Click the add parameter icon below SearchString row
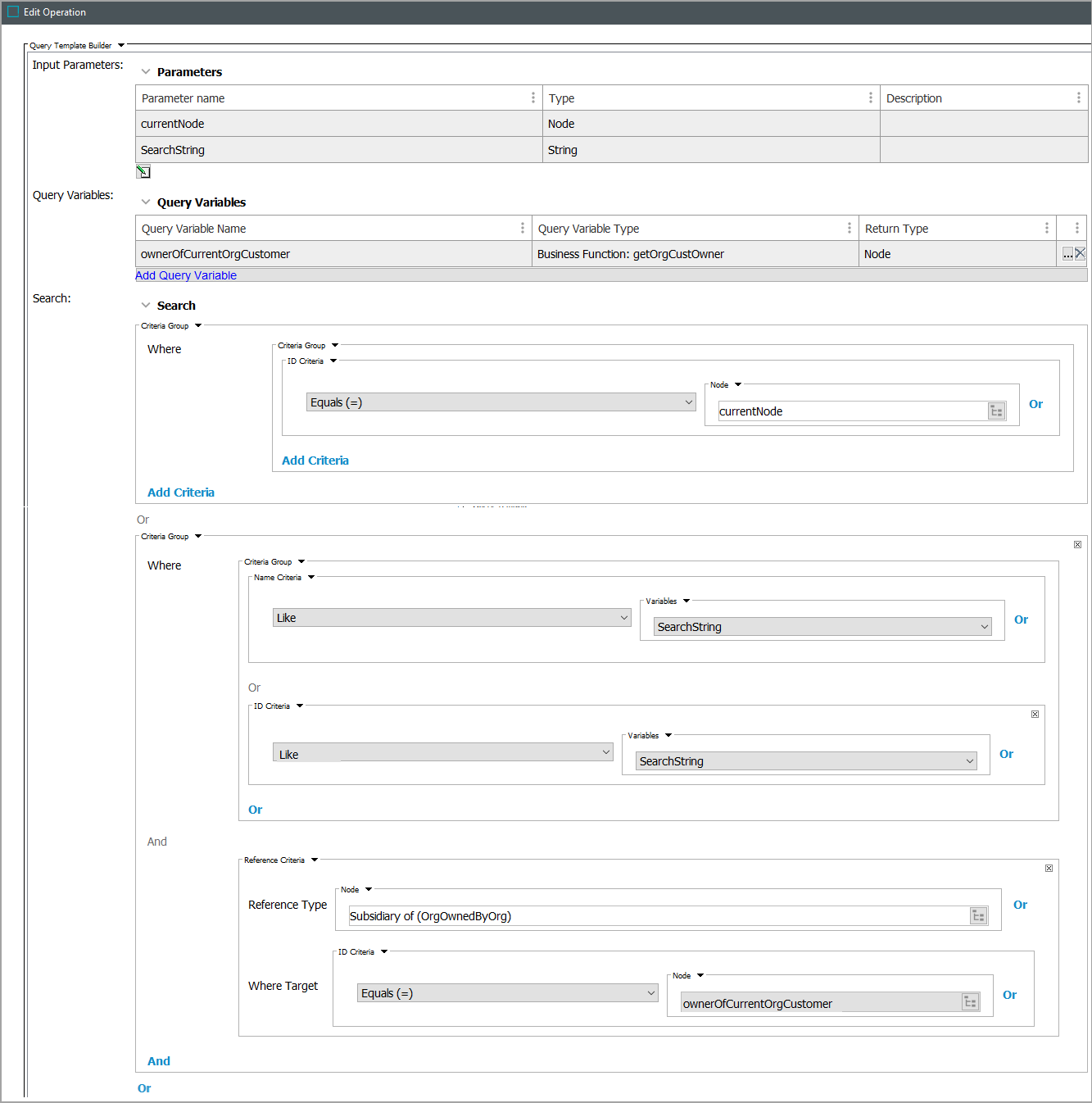The image size is (1092, 1103). pos(143,172)
